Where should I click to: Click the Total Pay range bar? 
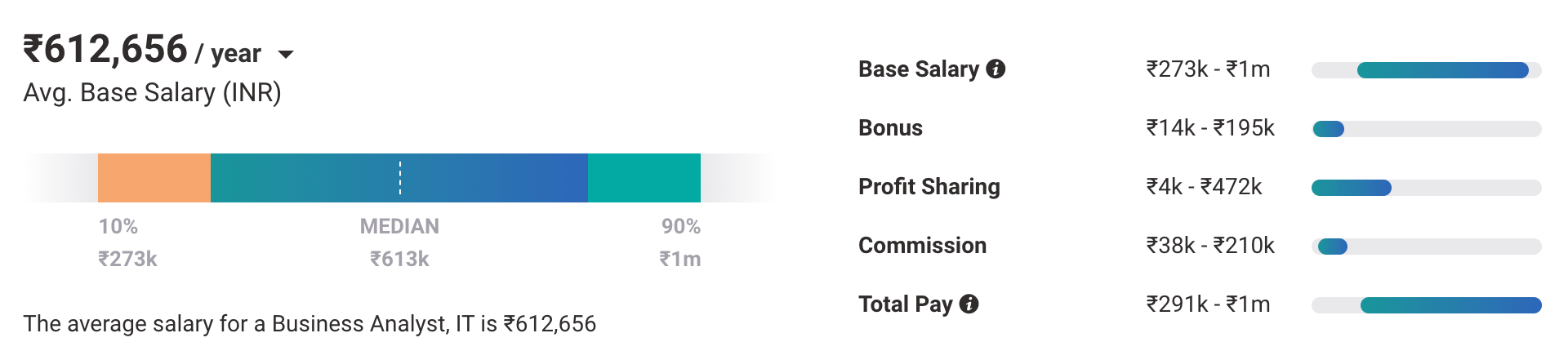1450,305
